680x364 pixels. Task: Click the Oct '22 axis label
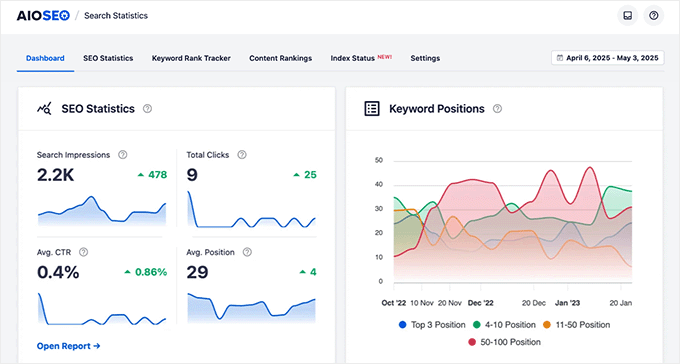[394, 303]
